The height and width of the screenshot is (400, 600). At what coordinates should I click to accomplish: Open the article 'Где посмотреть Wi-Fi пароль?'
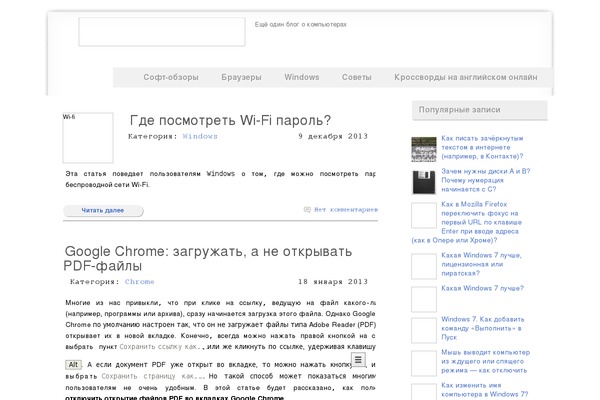(x=230, y=120)
